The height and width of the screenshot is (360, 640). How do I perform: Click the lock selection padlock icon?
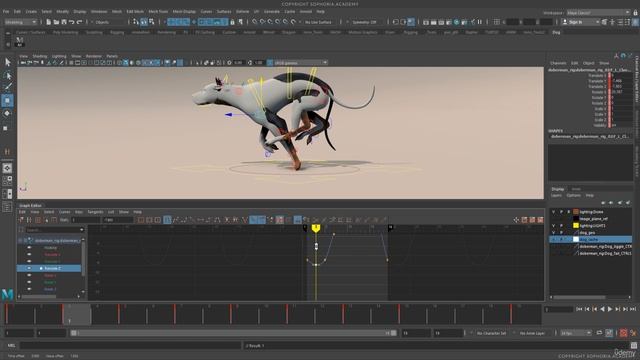click(232, 22)
